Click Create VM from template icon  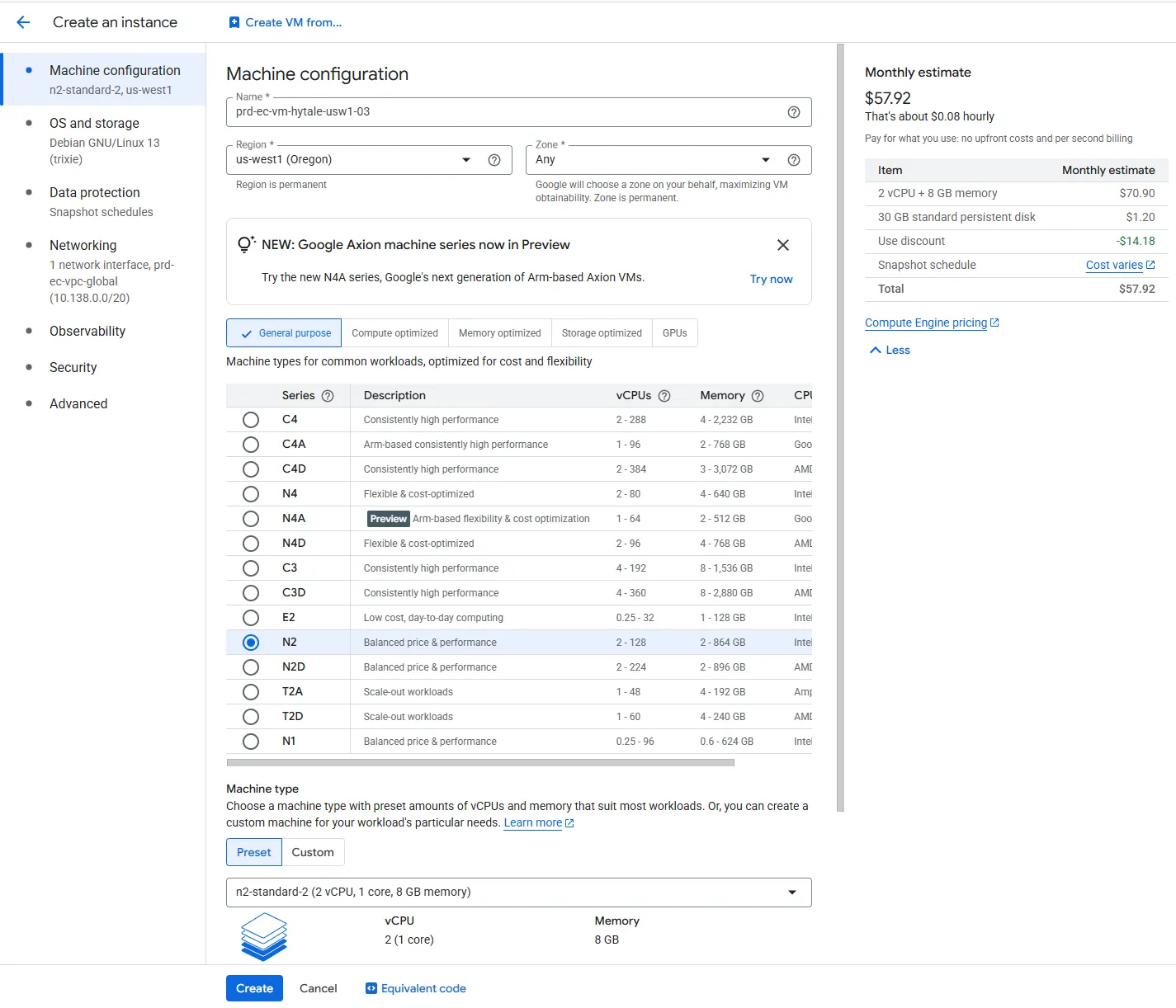coord(234,22)
